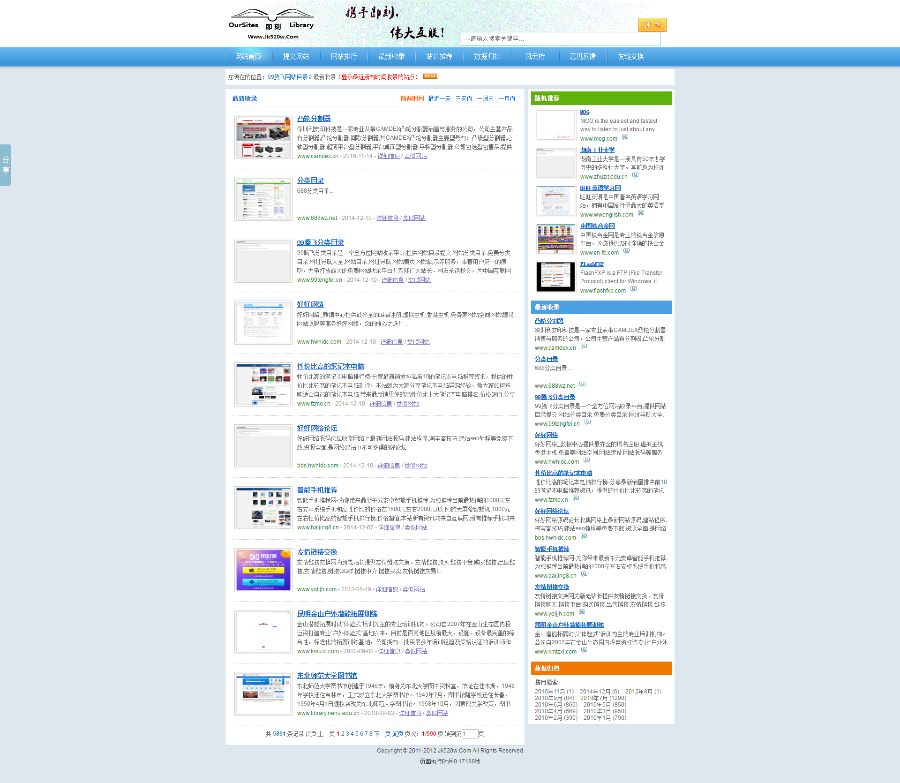Open 网站首页 in the navigation bar

(x=248, y=56)
